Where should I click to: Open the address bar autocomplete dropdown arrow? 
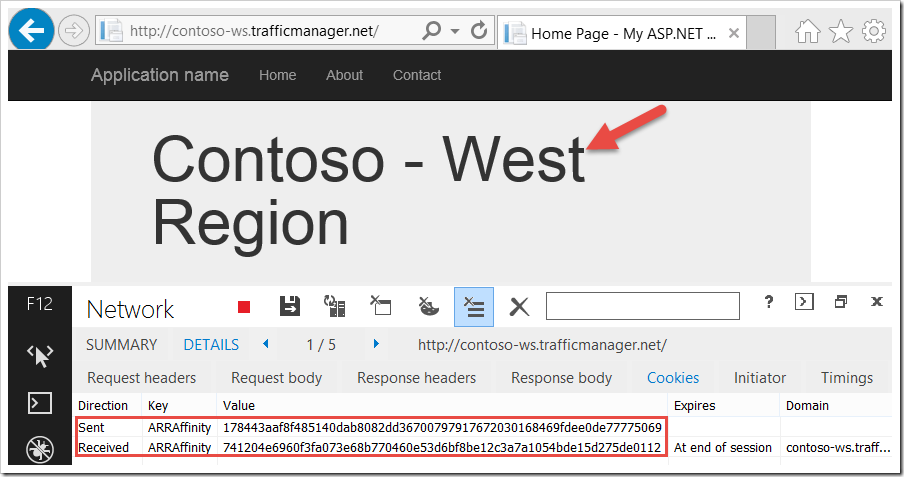[455, 31]
